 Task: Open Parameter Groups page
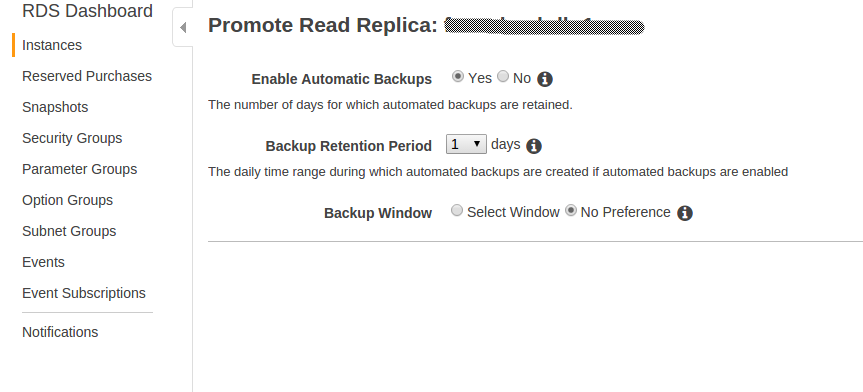click(x=79, y=169)
